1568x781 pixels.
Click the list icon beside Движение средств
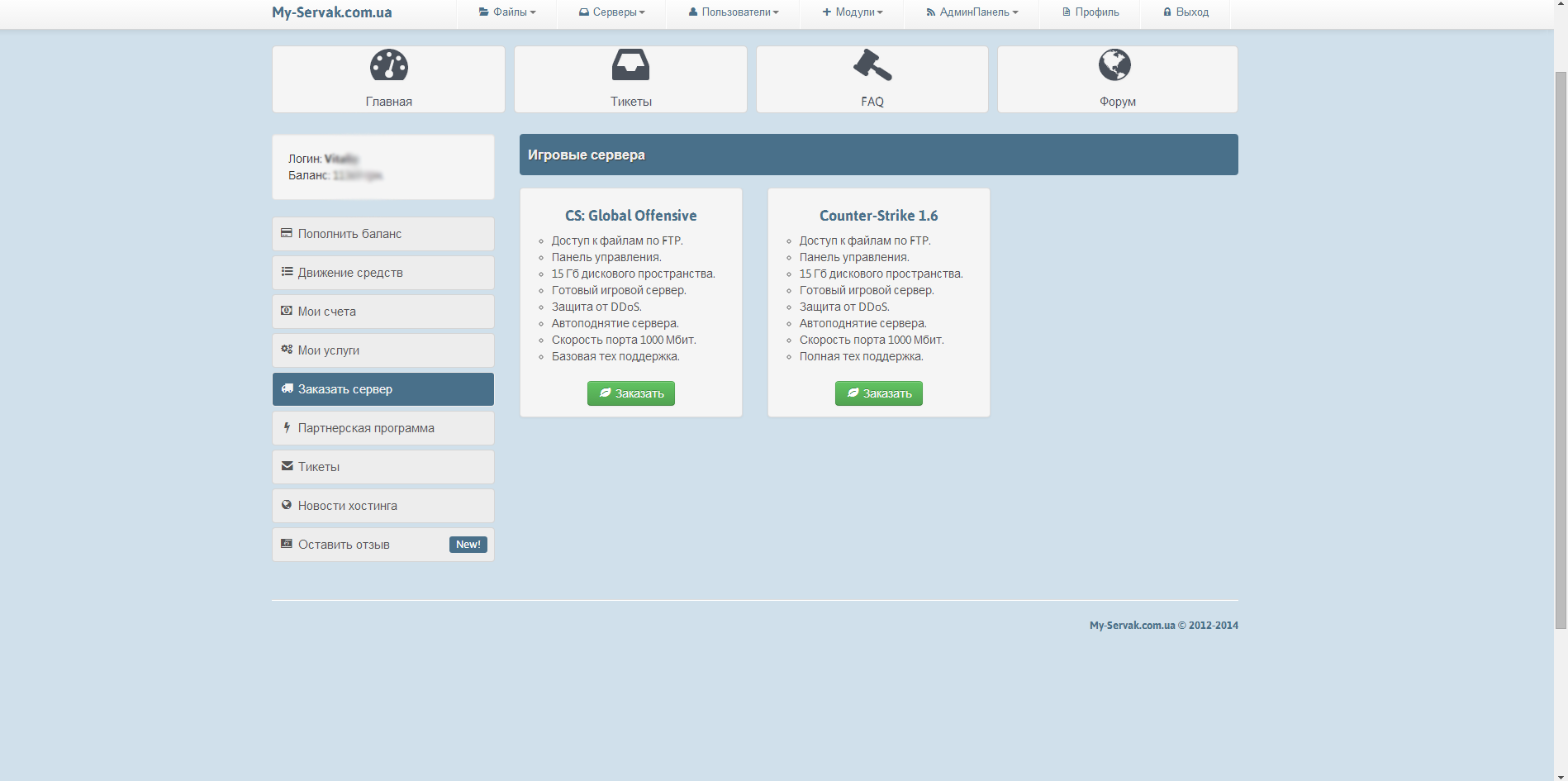(287, 272)
